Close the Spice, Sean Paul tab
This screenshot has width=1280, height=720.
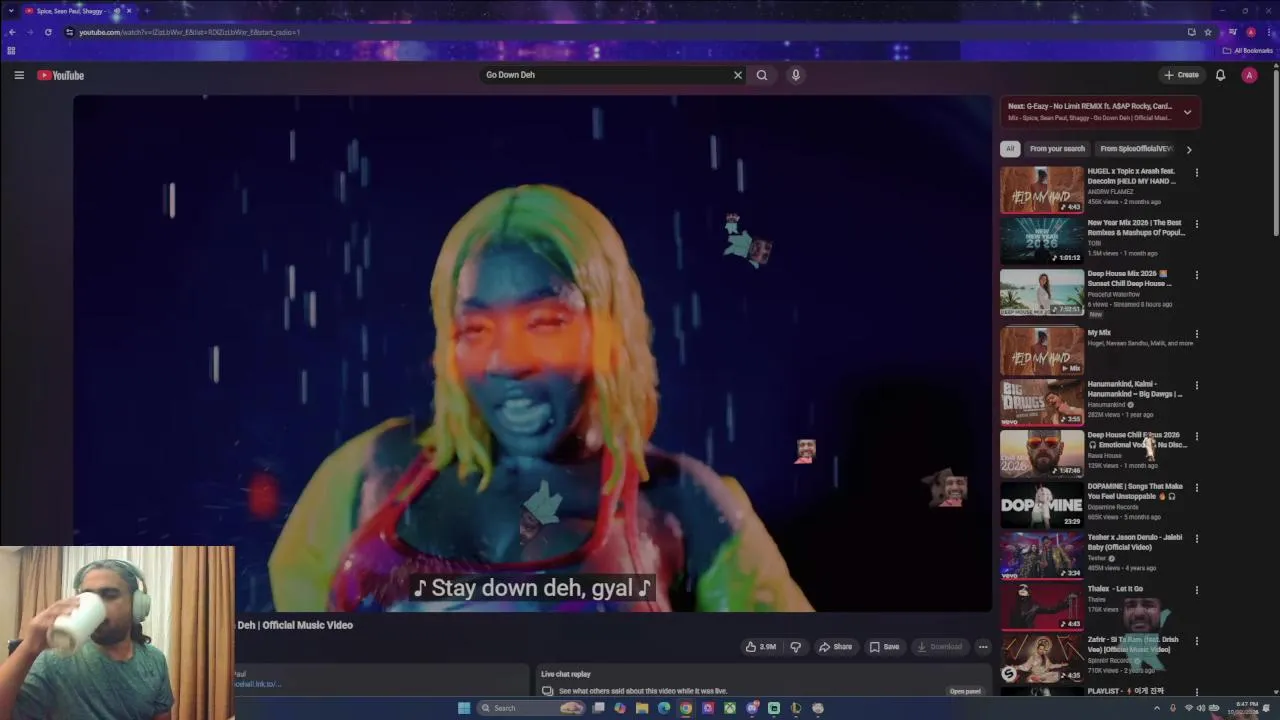tap(128, 11)
